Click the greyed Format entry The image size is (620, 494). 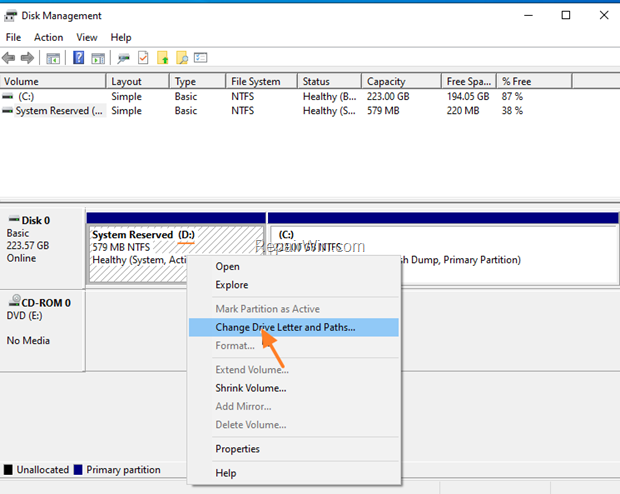(294, 346)
